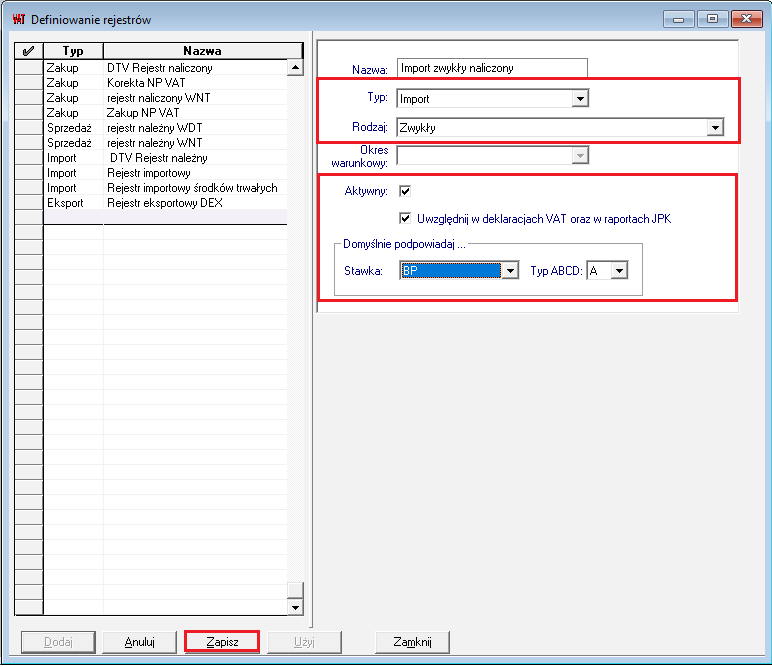
Task: Click the Zapisz button
Action: (222, 642)
